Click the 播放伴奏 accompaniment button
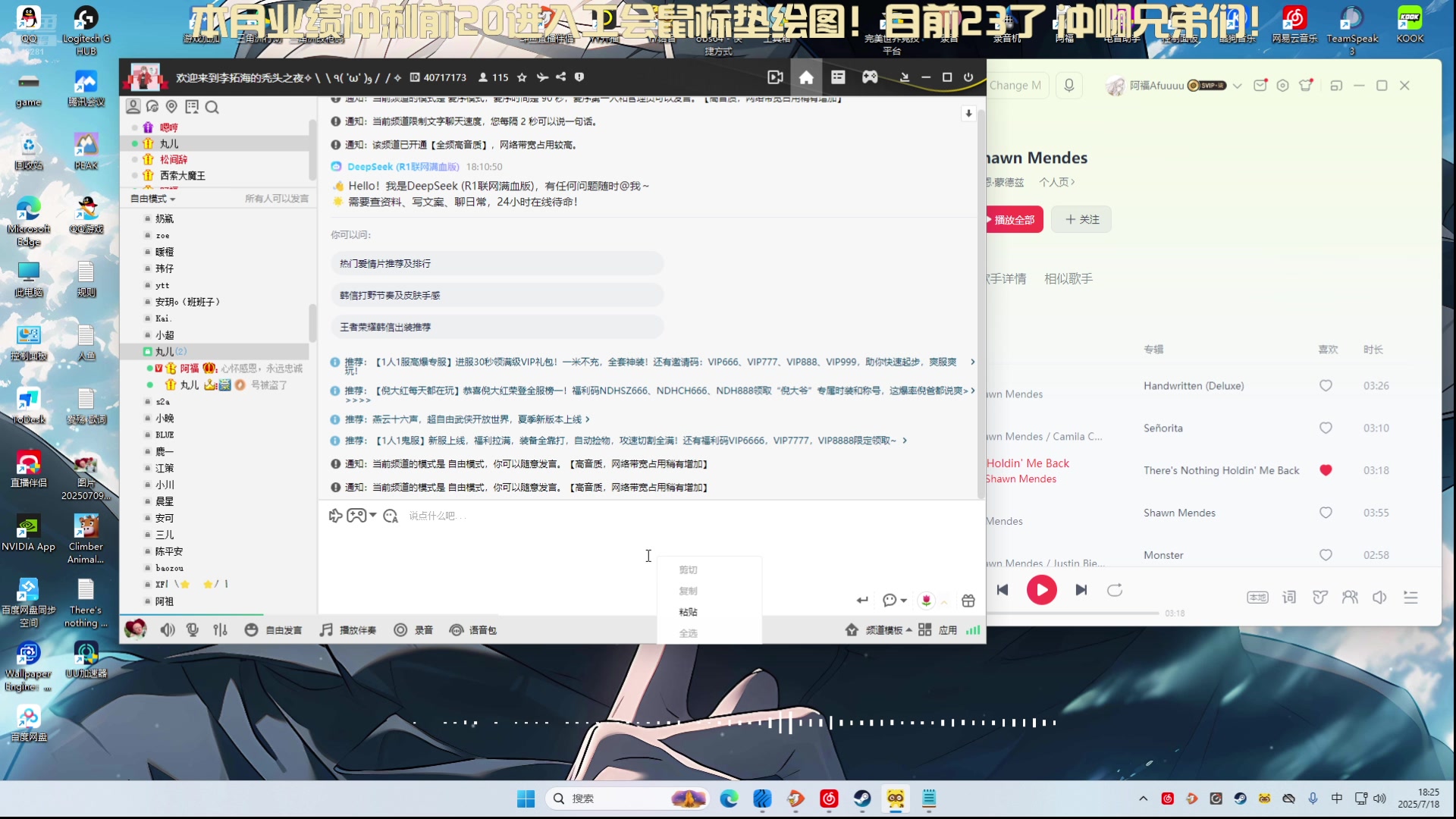Screen dimensions: 1456x819 coord(348,630)
